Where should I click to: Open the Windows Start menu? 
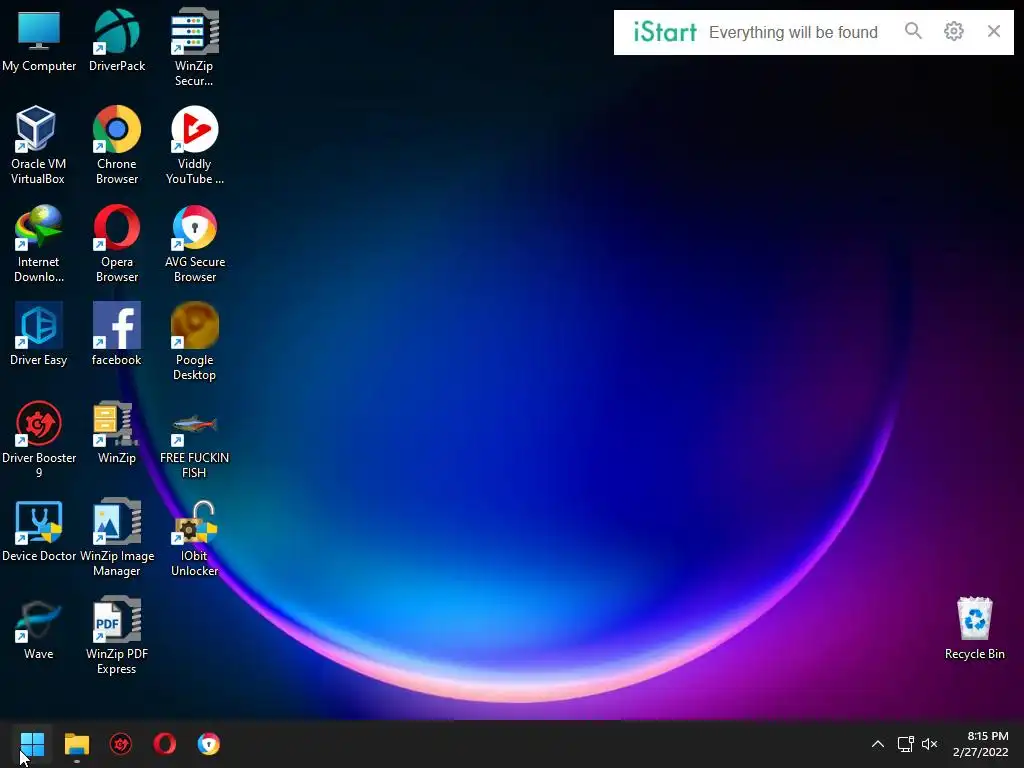(32, 744)
